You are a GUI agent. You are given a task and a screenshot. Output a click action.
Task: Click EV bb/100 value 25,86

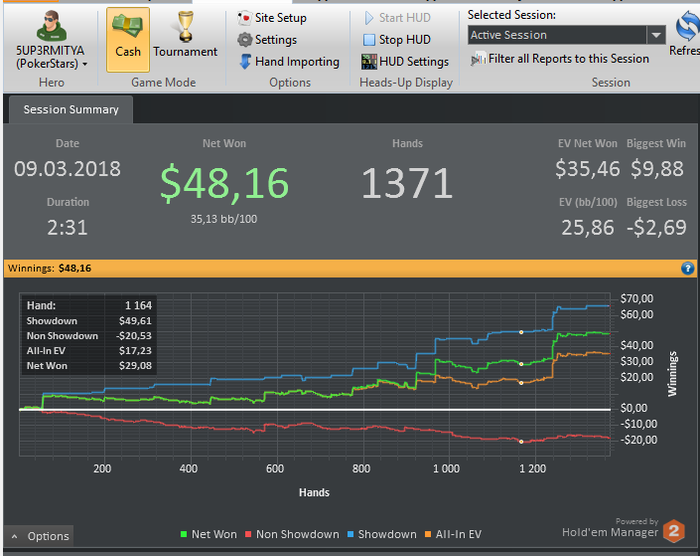pyautogui.click(x=588, y=228)
